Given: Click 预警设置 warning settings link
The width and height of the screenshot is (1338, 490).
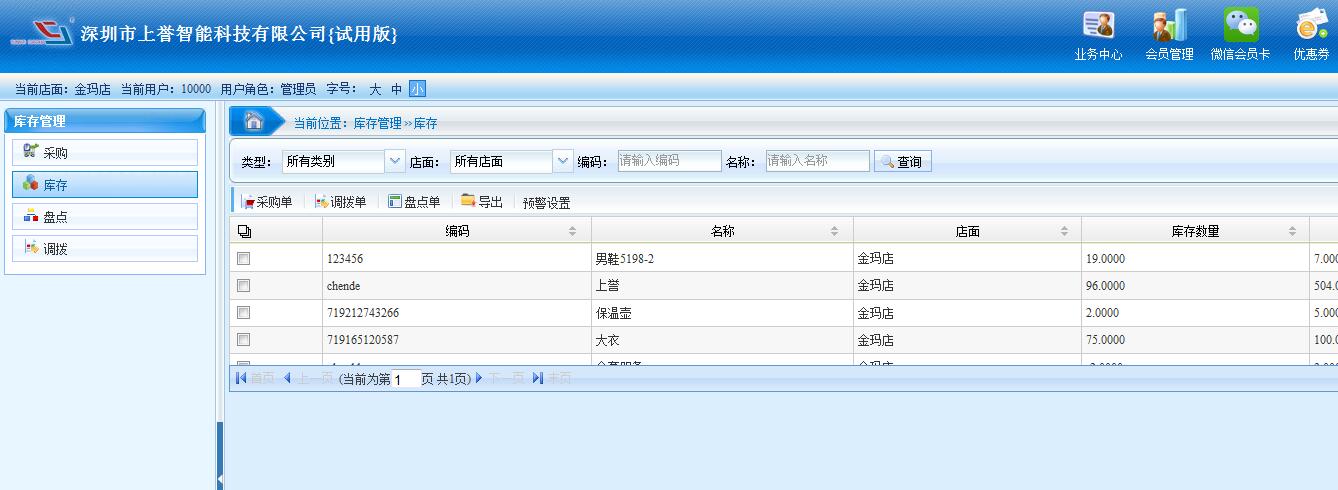Looking at the screenshot, I should pos(546,203).
